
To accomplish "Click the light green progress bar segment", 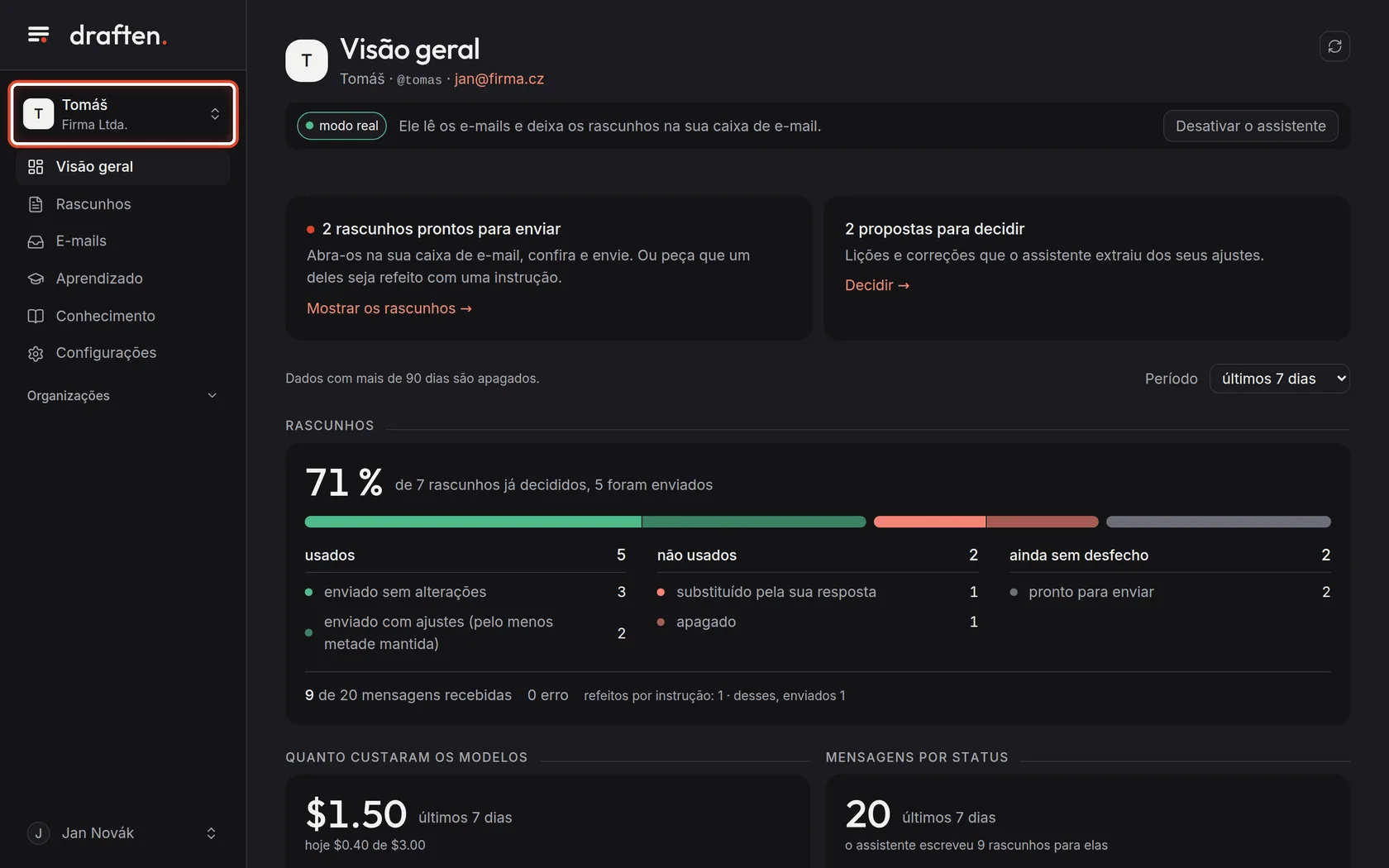I will point(473,522).
